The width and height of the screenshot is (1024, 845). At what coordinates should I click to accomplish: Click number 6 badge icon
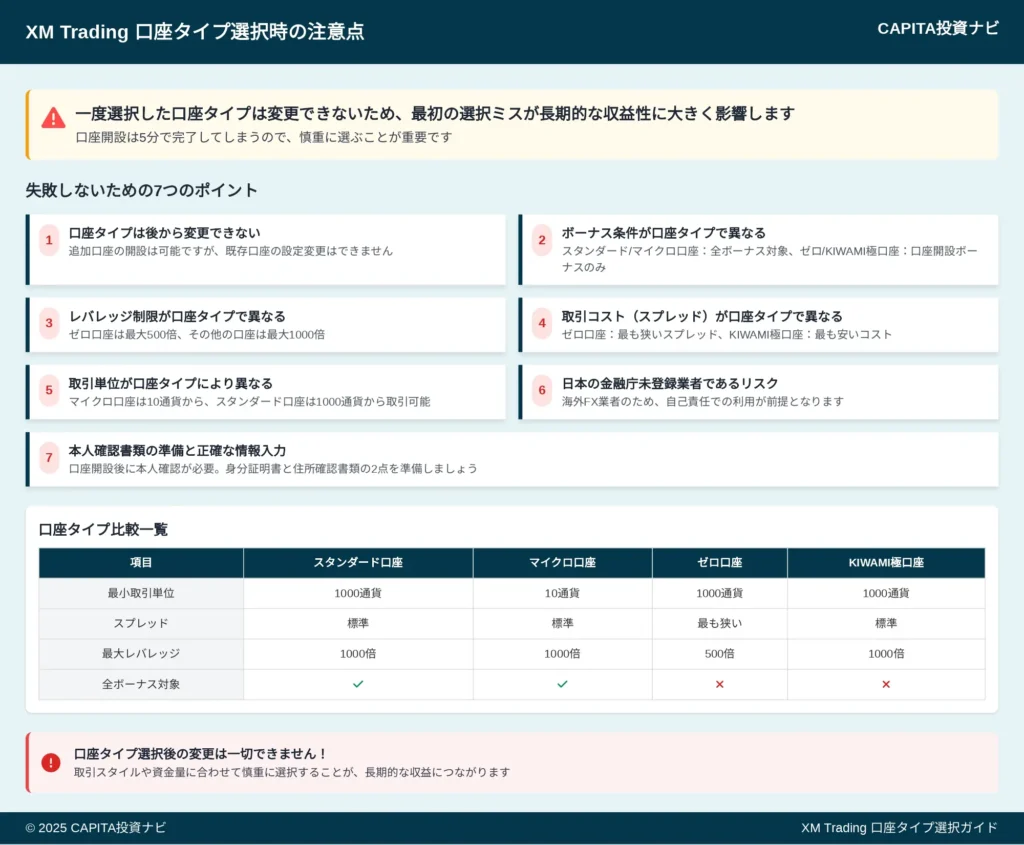(x=542, y=391)
